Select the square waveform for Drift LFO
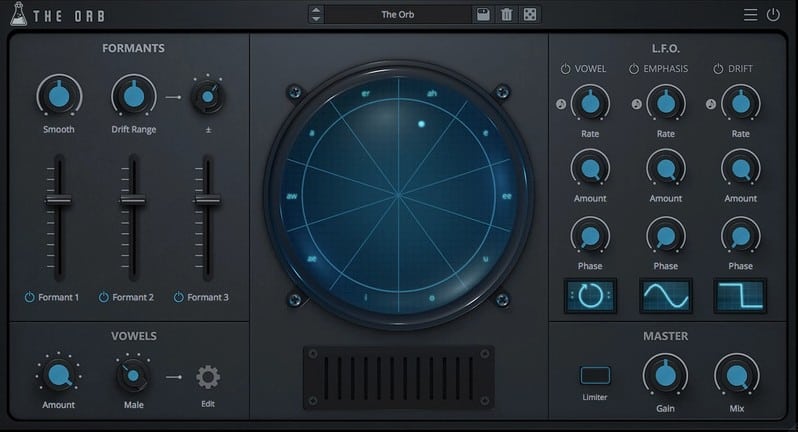 (740, 296)
